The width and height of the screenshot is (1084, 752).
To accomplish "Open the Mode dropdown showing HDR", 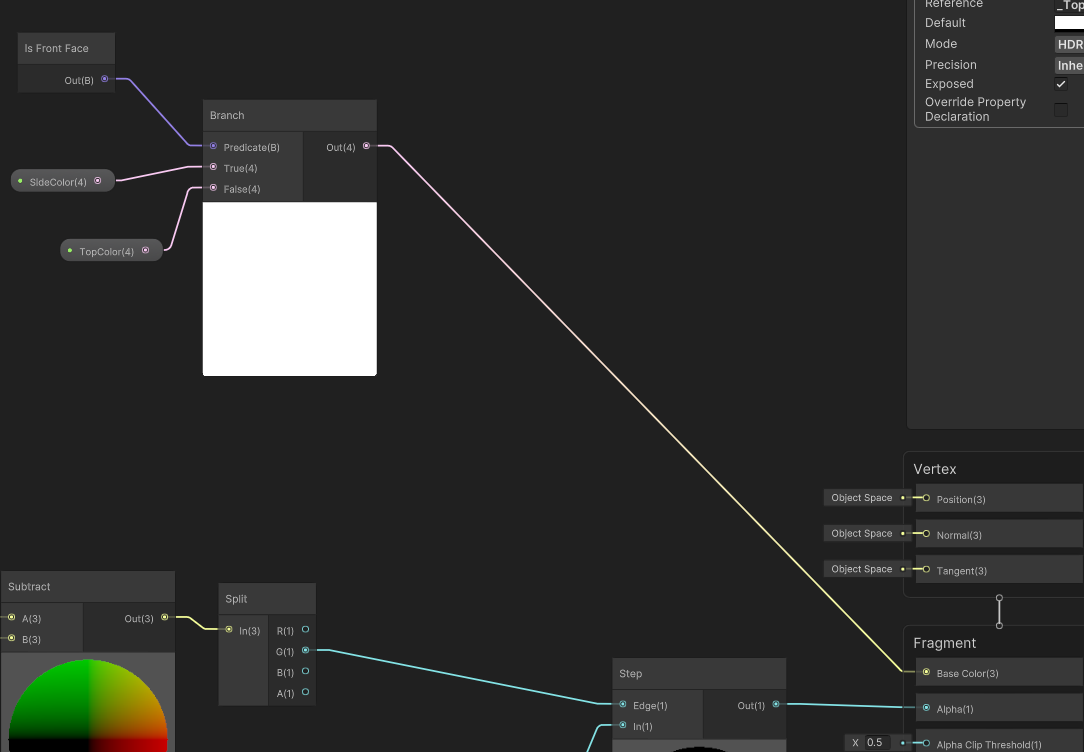I will (1069, 44).
